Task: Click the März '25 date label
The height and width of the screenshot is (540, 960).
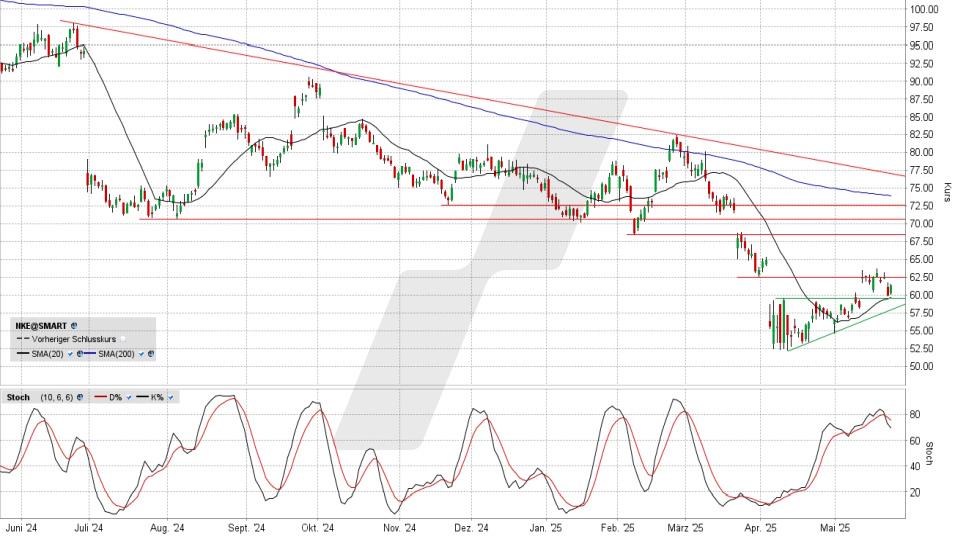Action: tap(686, 528)
